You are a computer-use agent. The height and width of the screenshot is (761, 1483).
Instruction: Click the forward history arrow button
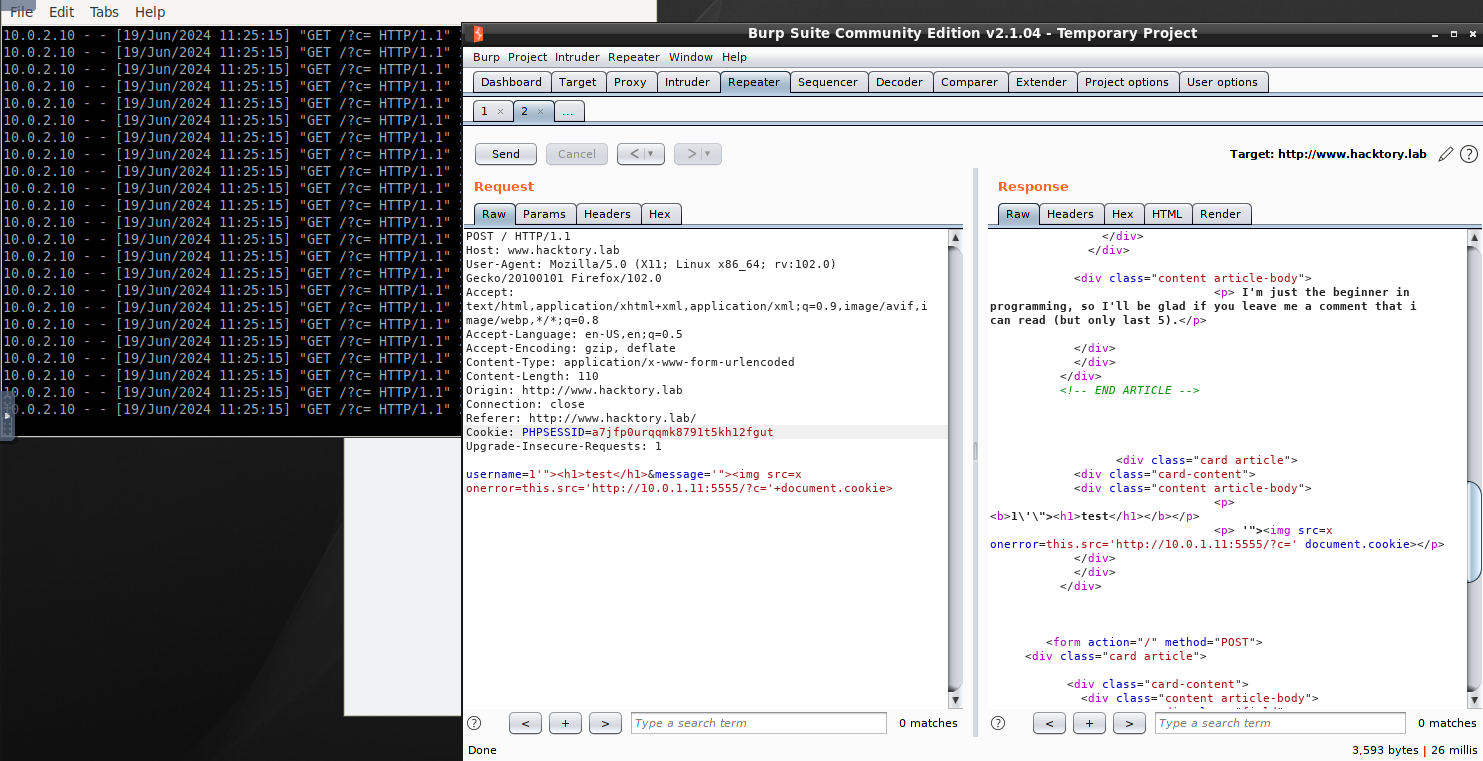click(689, 154)
